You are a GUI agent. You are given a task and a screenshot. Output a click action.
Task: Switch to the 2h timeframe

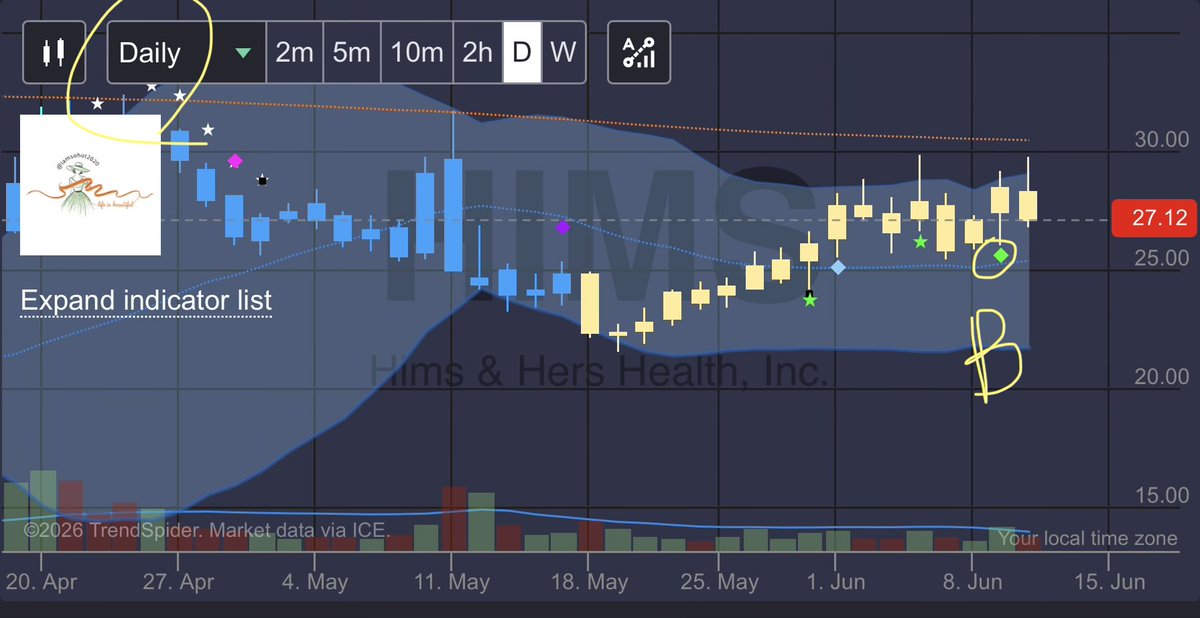tap(477, 52)
